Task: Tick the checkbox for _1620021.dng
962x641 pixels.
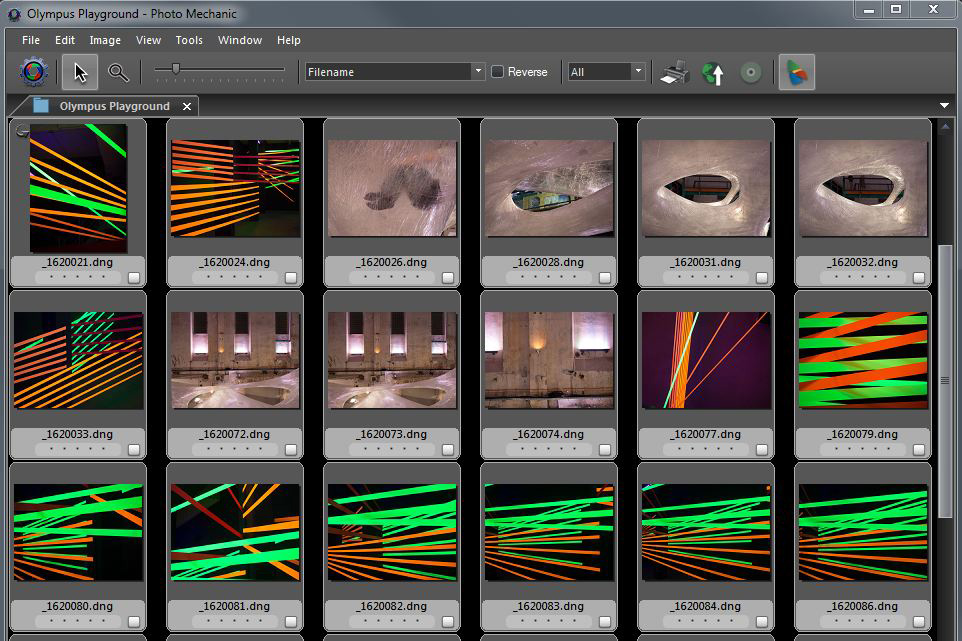Action: pyautogui.click(x=134, y=278)
